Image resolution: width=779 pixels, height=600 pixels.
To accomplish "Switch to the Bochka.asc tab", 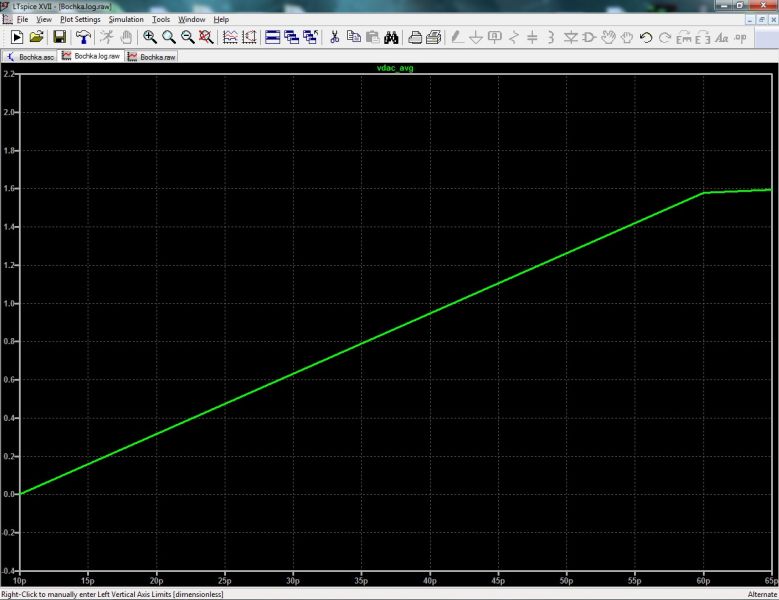I will coord(30,57).
